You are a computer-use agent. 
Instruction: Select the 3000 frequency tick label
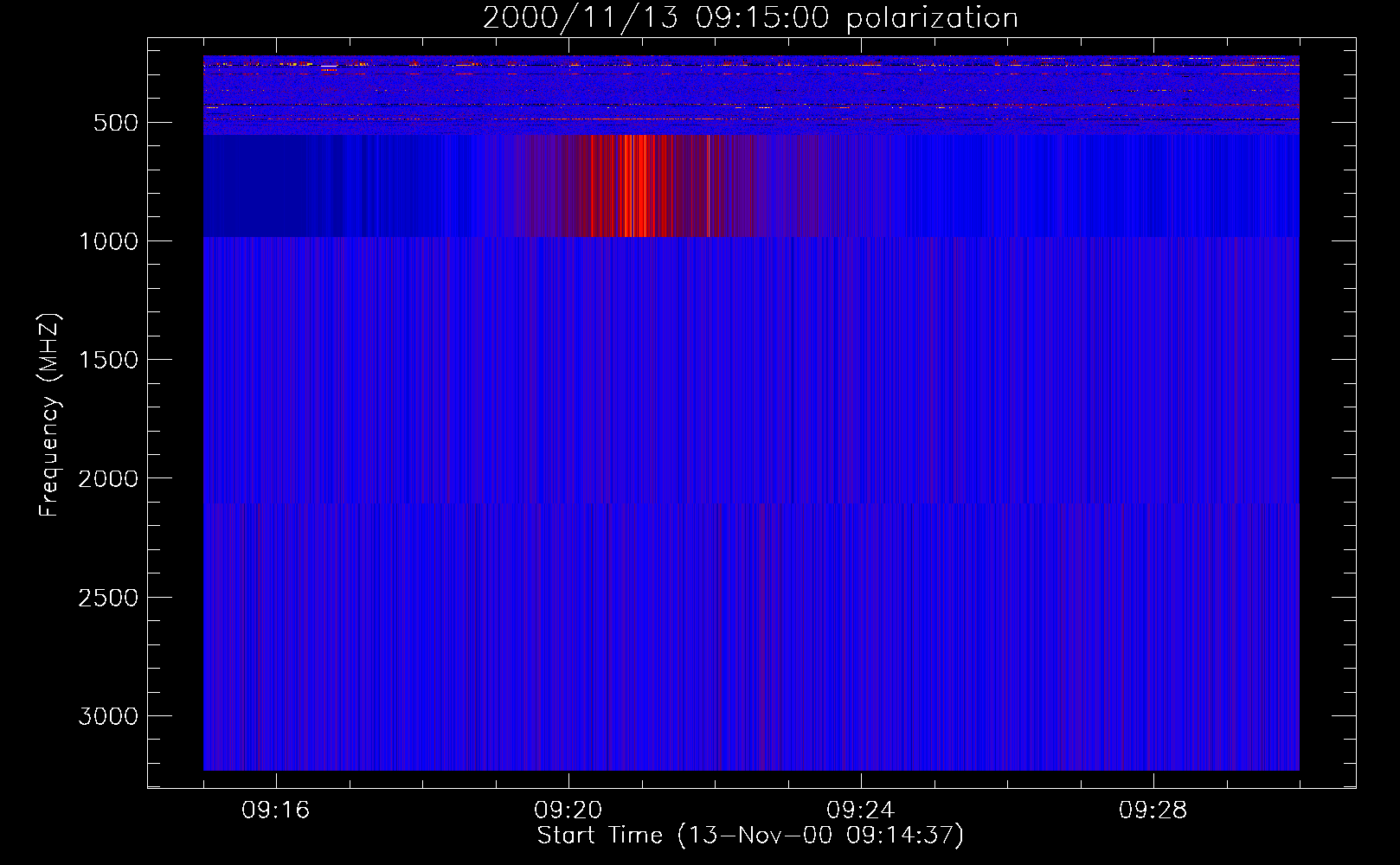108,716
